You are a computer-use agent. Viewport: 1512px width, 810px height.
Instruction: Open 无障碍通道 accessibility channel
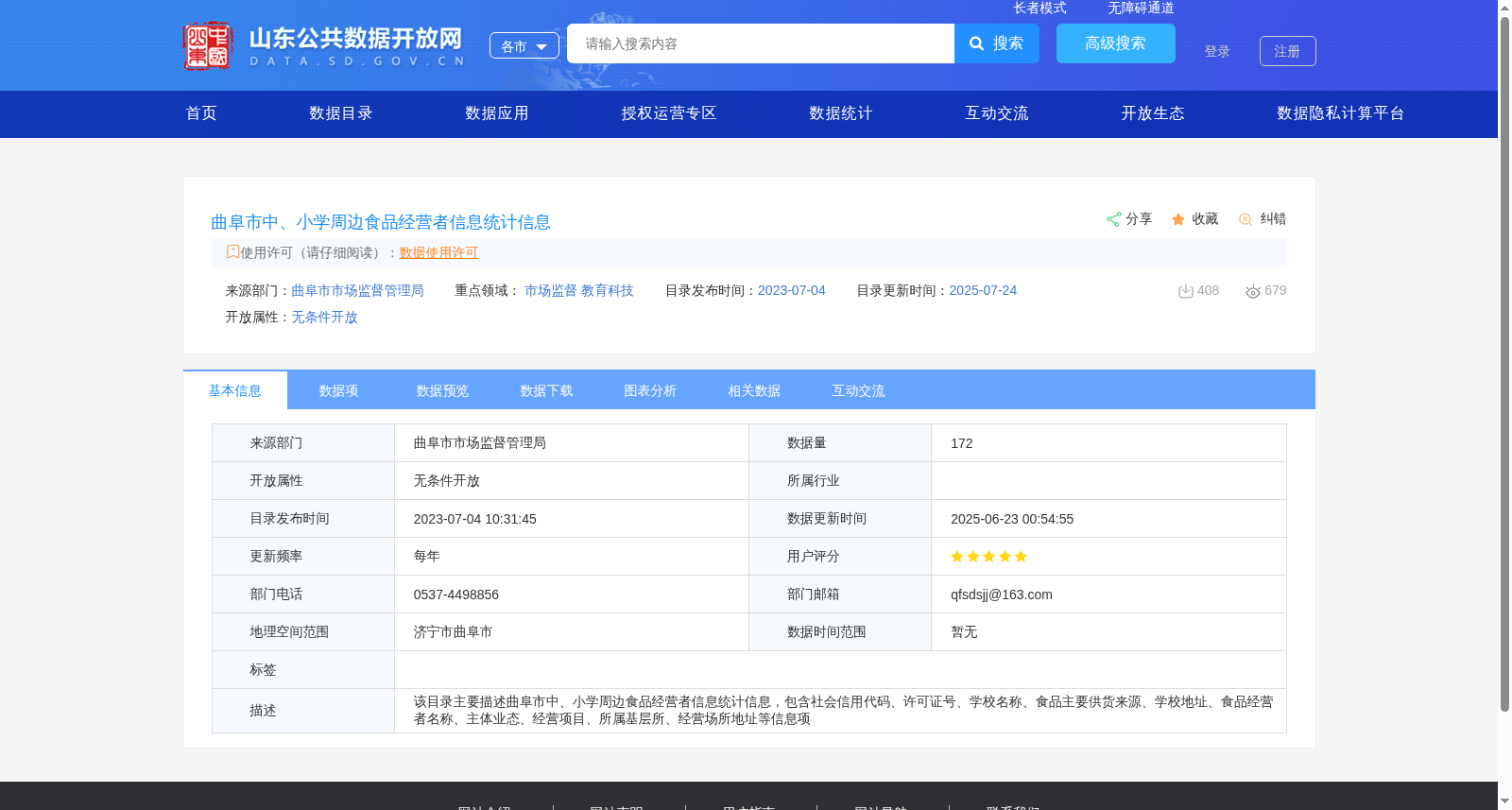coord(1142,8)
